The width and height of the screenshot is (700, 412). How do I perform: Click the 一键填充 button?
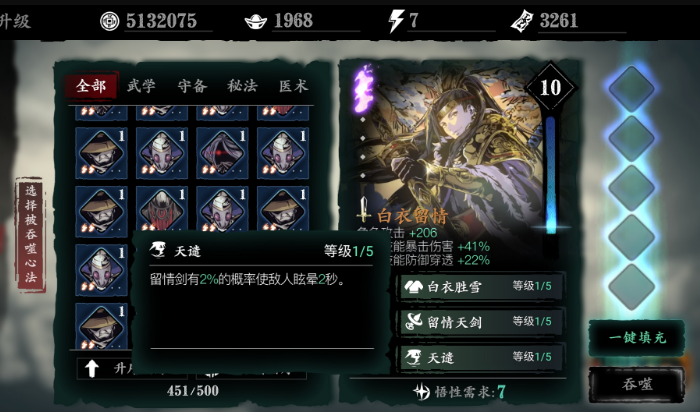pyautogui.click(x=637, y=338)
